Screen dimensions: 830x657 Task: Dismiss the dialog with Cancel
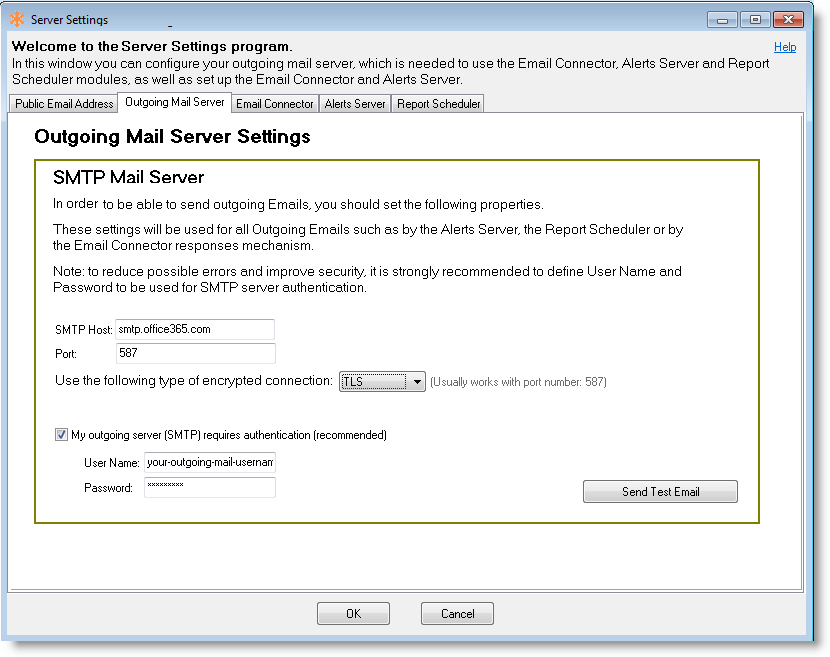click(x=457, y=613)
